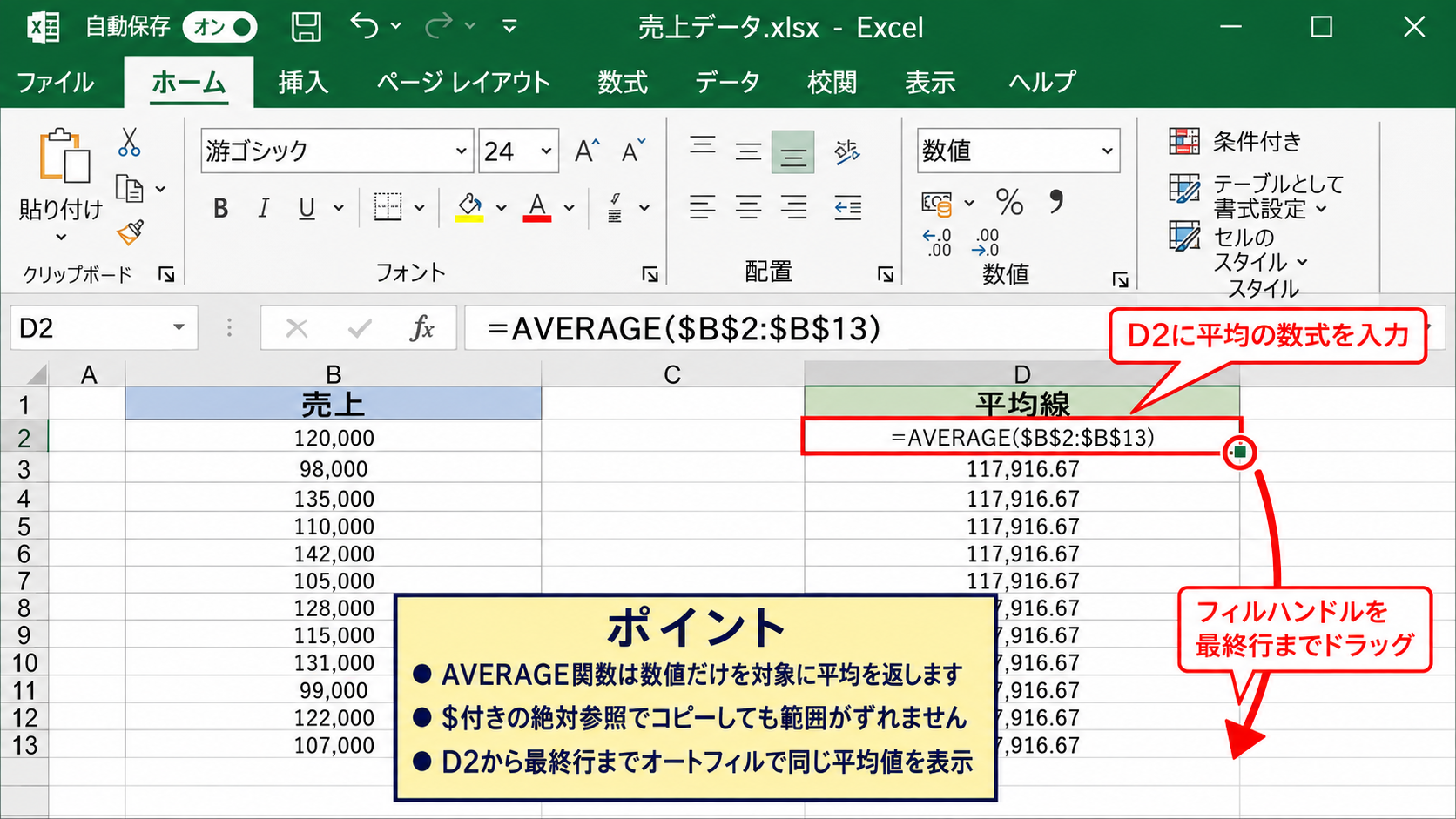Screen dimensions: 1456x819
Task: Apply Comma style icon
Action: (1055, 202)
